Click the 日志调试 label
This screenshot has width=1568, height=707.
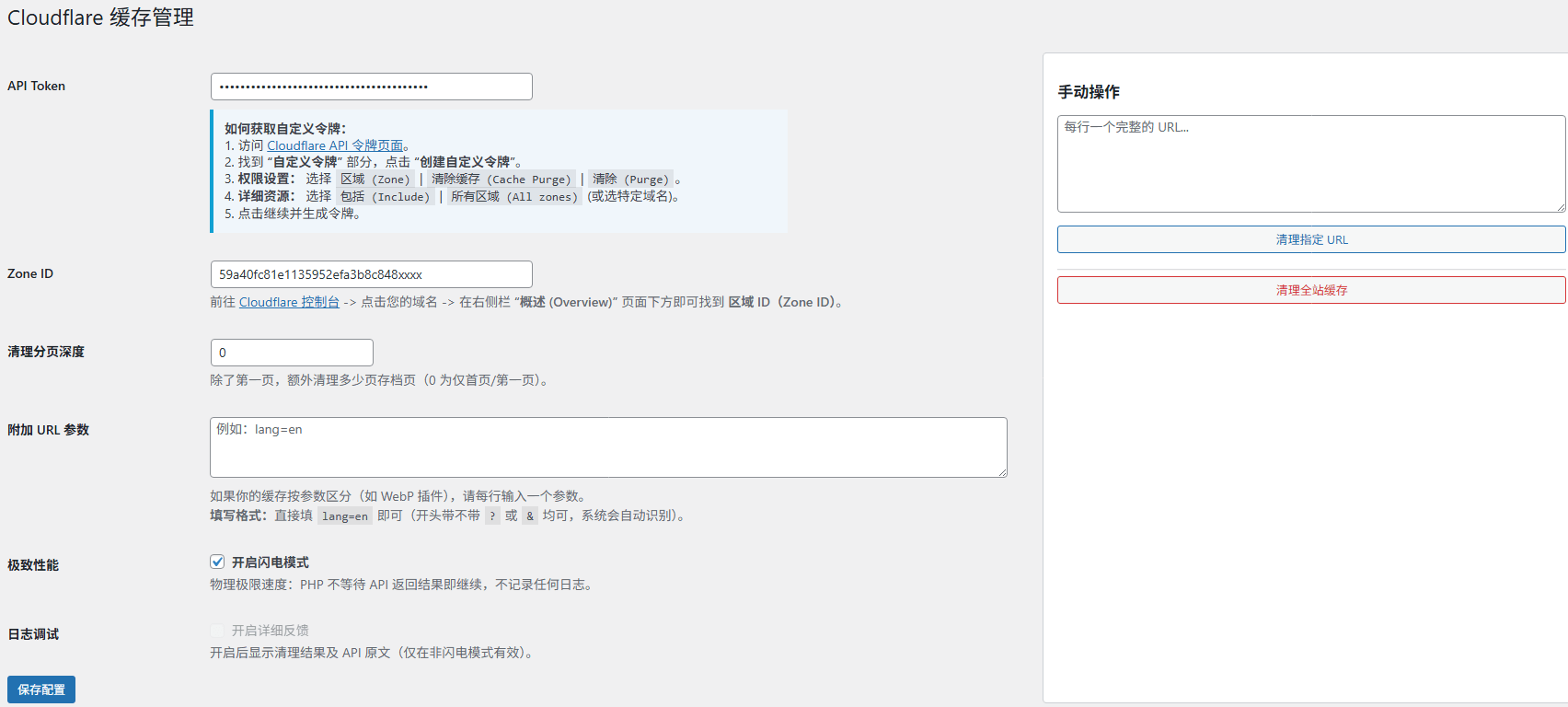pos(33,634)
